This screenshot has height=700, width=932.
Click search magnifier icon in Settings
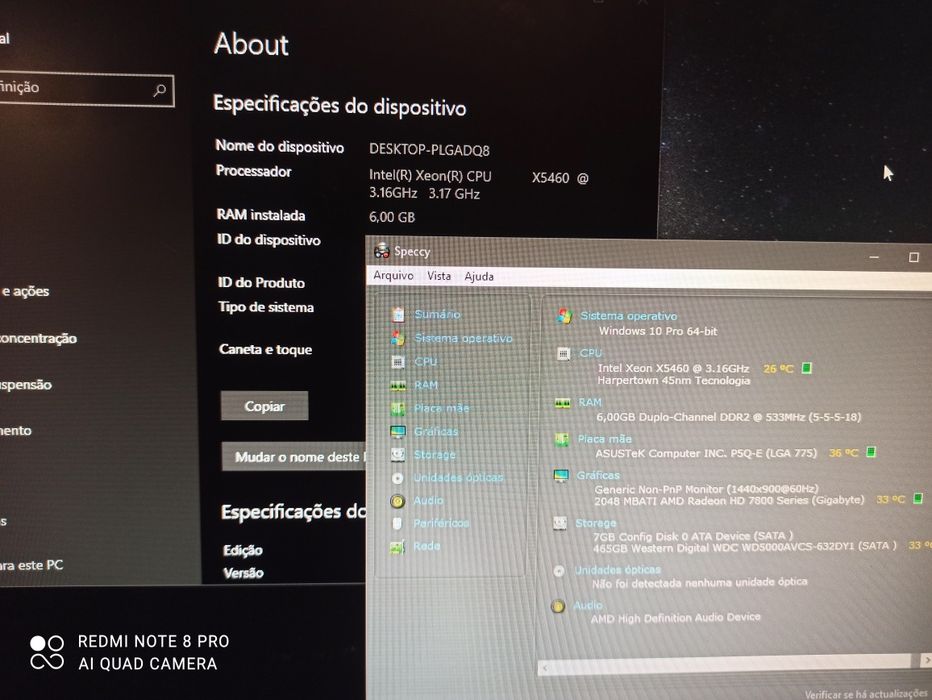tap(159, 90)
